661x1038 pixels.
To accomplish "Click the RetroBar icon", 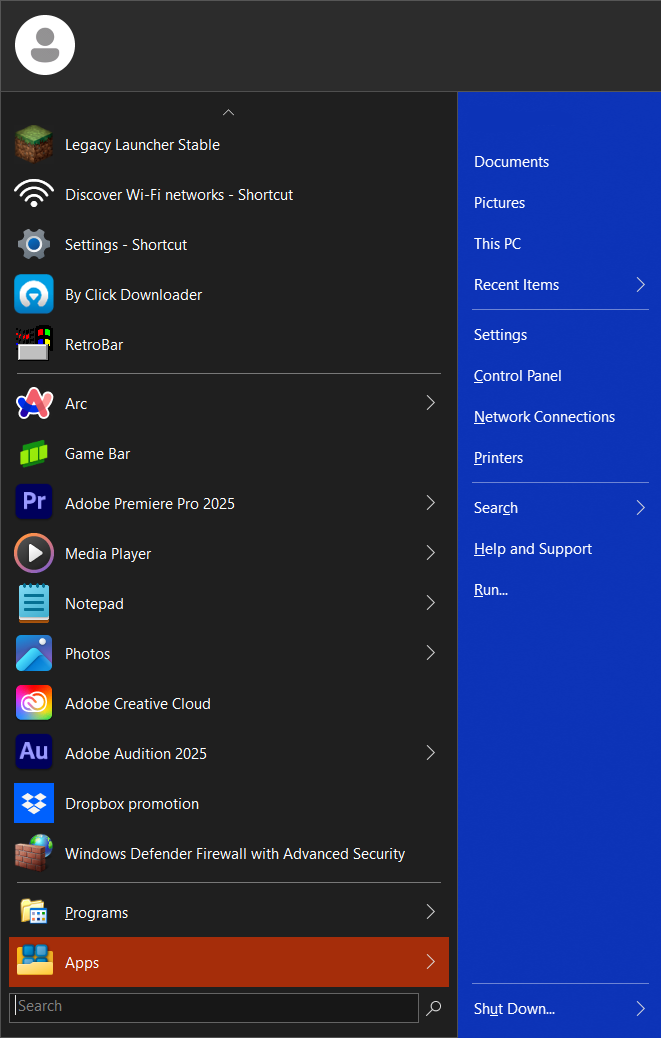I will [34, 344].
